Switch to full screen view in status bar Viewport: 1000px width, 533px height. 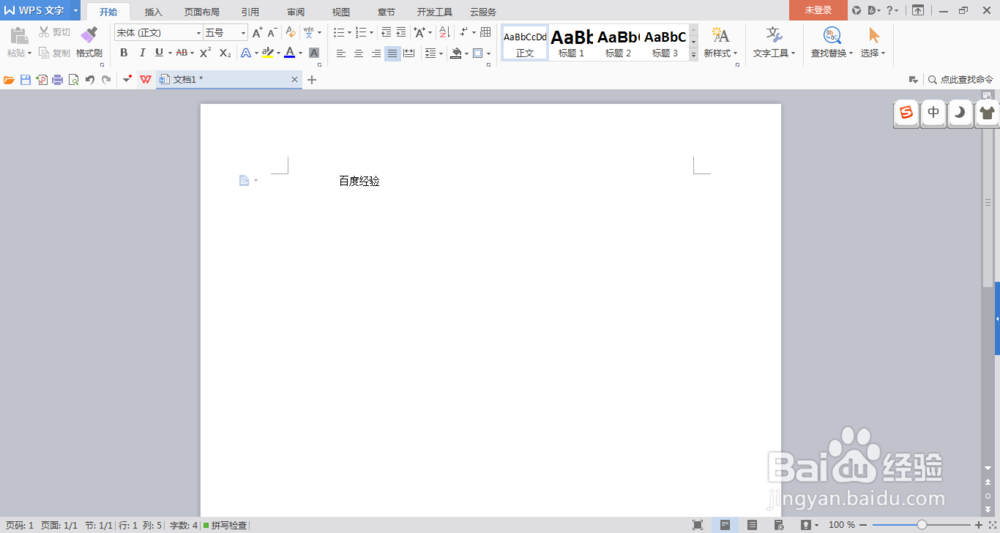698,525
